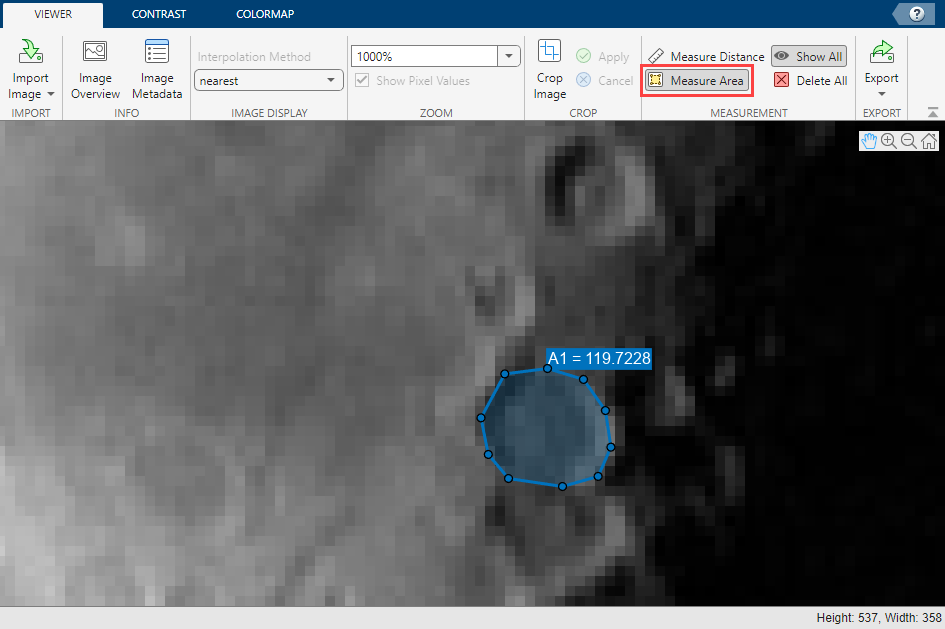Click Delete All measurements
The height and width of the screenshot is (629, 945).
pyautogui.click(x=811, y=80)
